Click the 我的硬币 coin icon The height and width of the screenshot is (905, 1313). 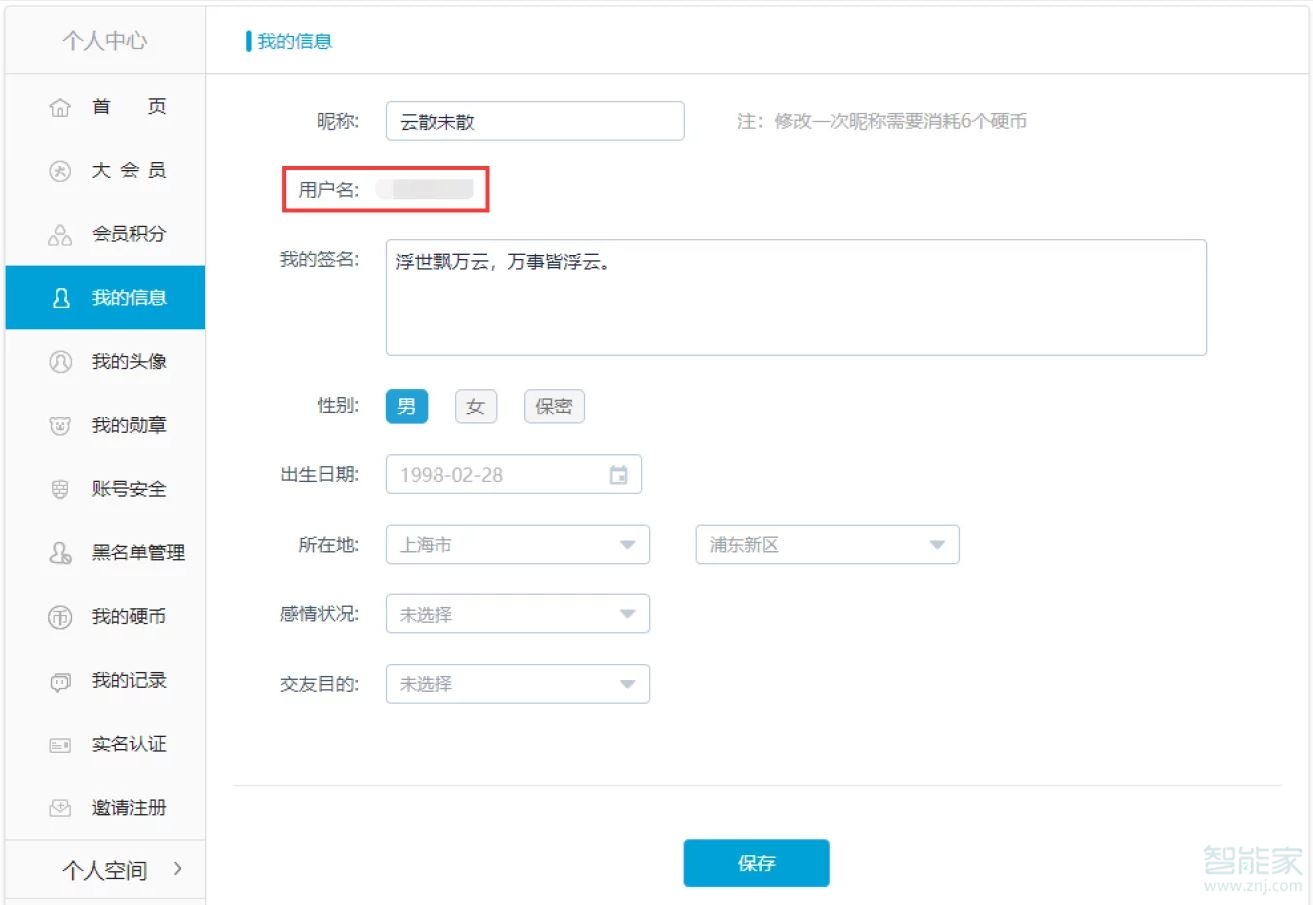coord(61,617)
